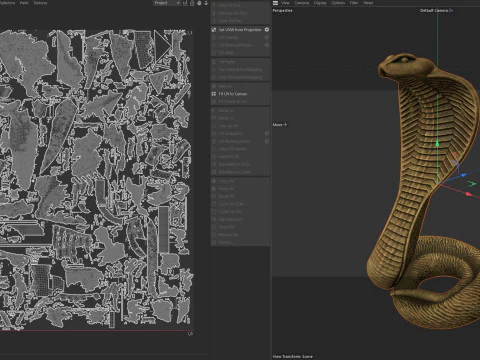The image size is (480, 360).
Task: Choose the Store UV command
Action: [x=240, y=227]
